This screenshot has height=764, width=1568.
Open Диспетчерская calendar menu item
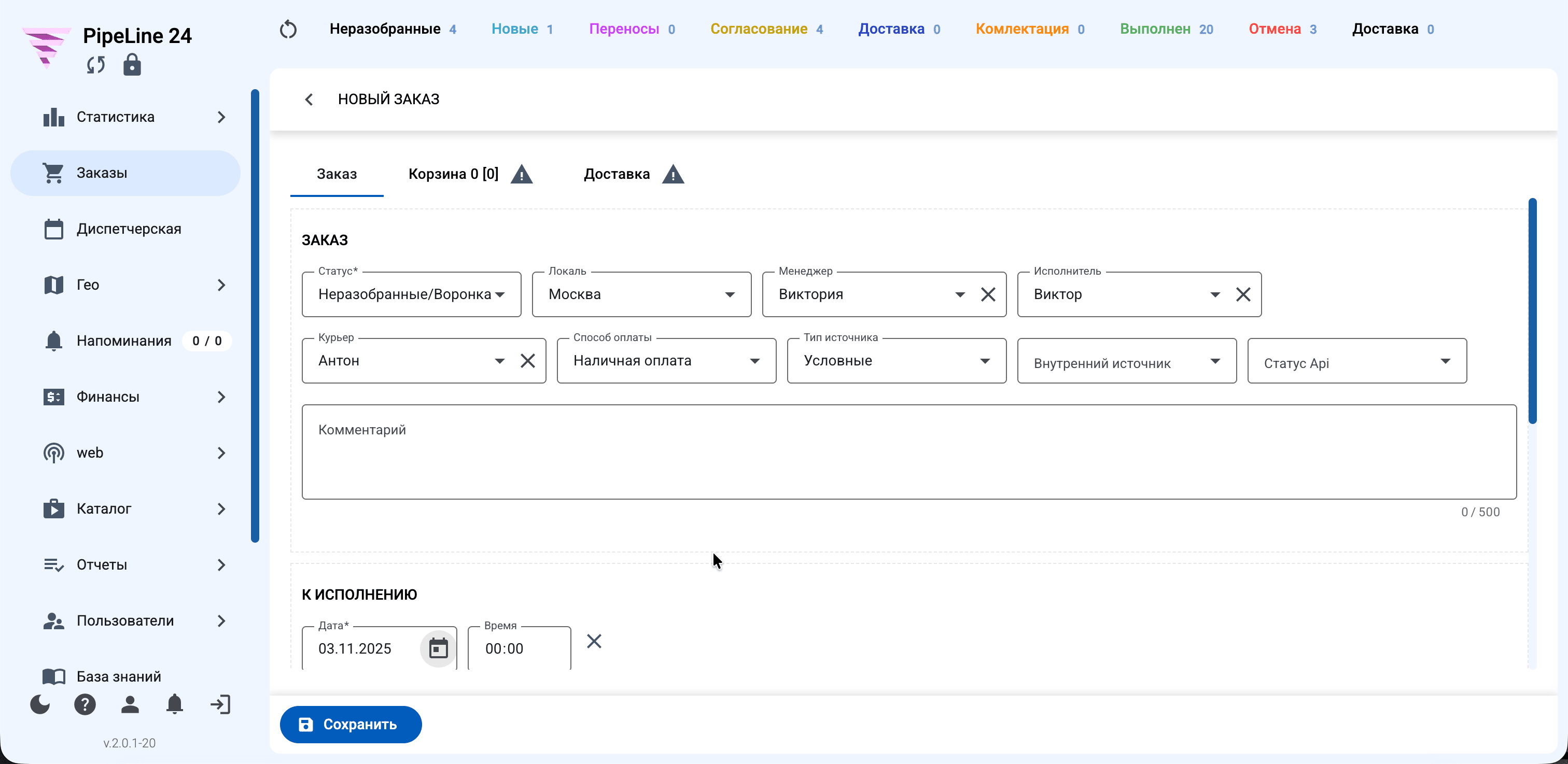pyautogui.click(x=125, y=229)
